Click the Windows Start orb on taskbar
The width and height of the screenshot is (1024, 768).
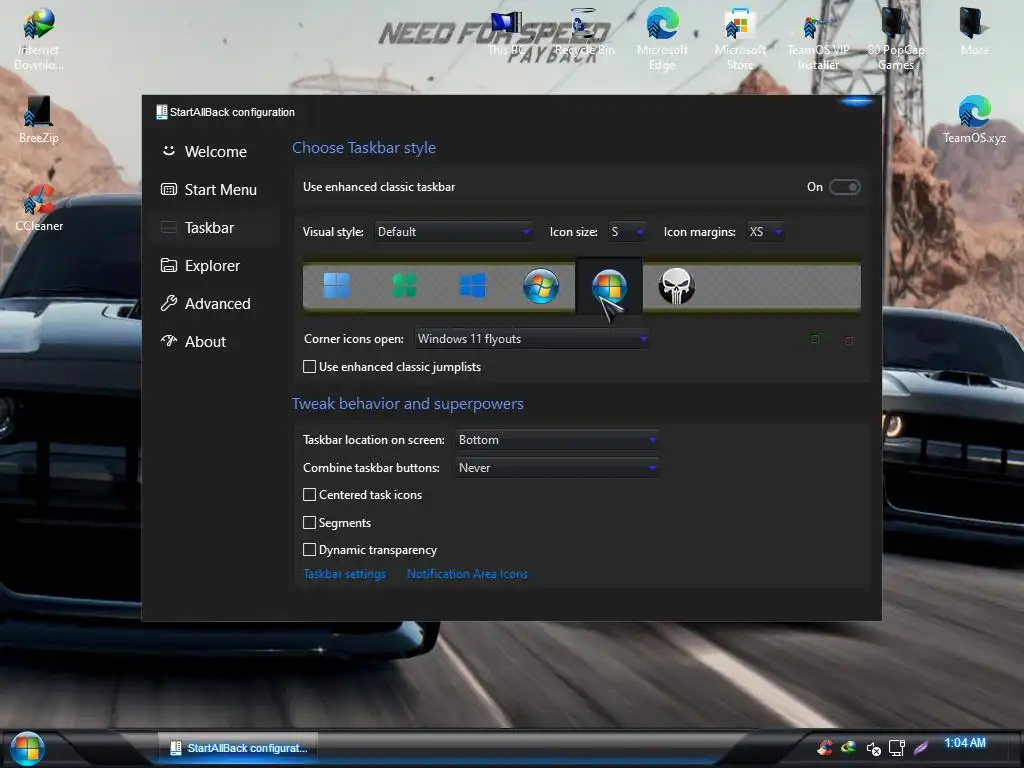pyautogui.click(x=27, y=748)
